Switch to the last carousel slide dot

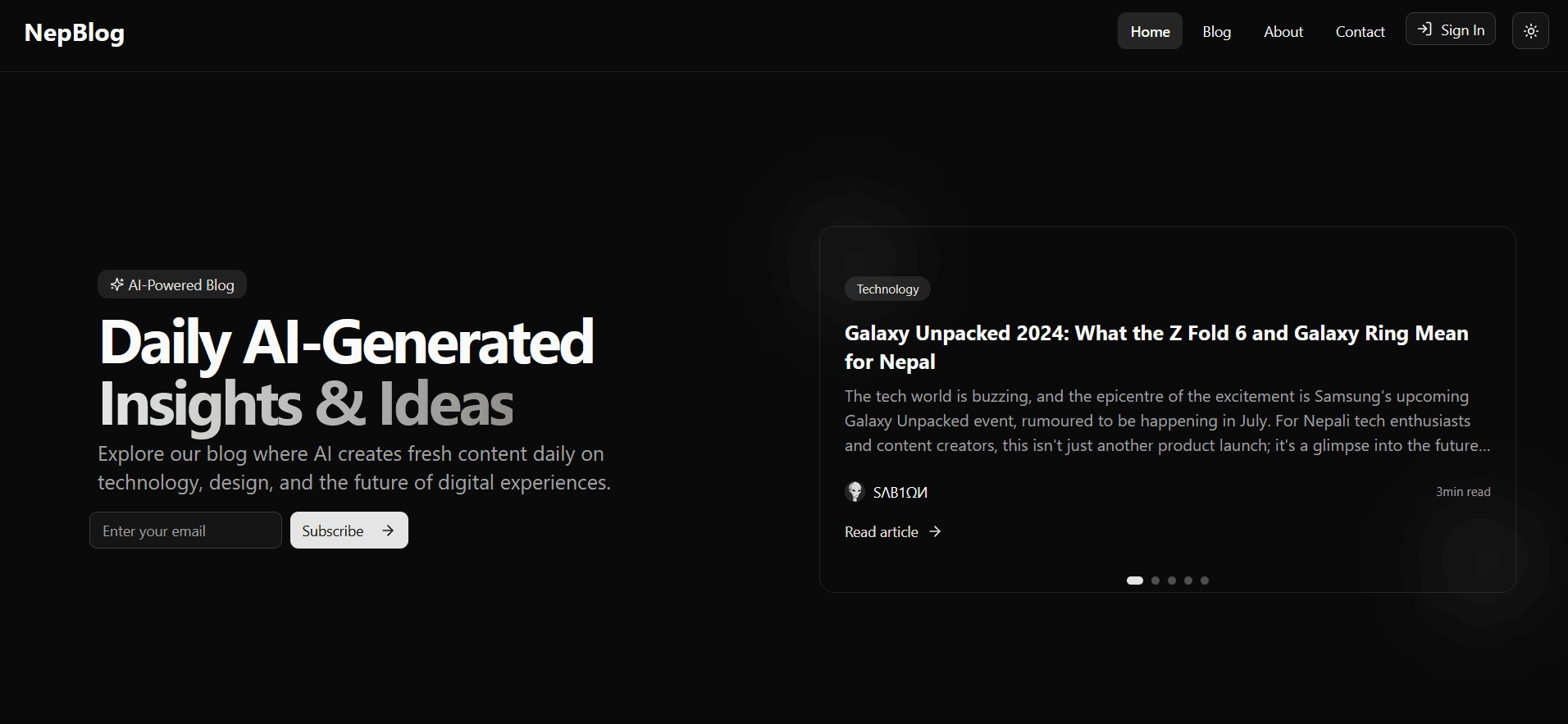(x=1205, y=581)
